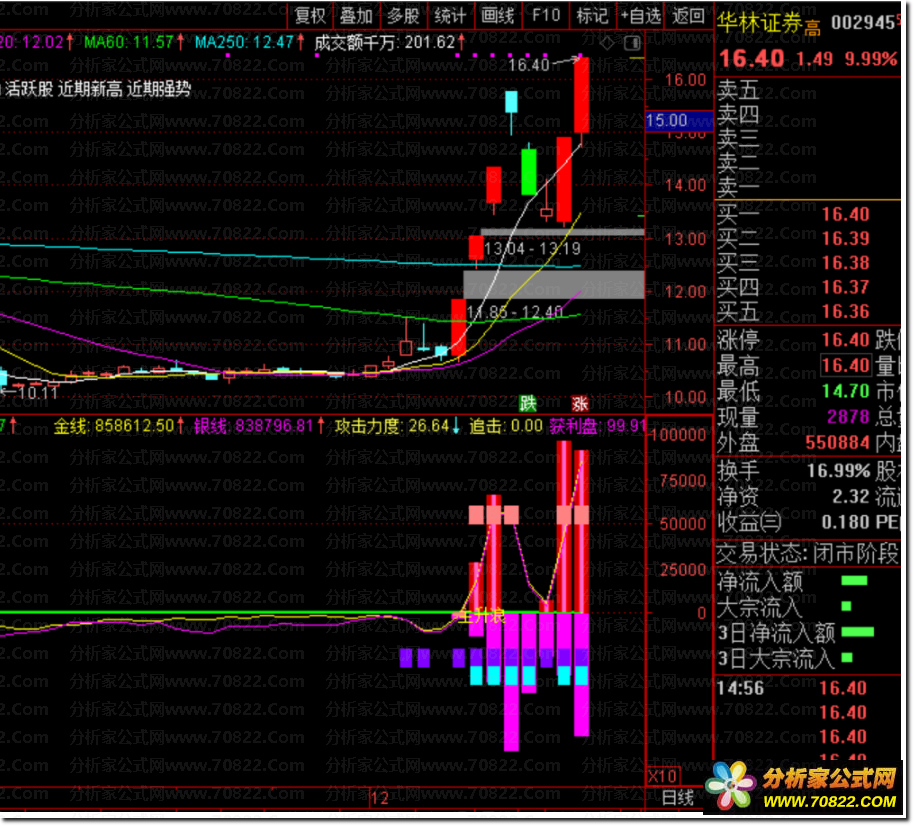Click the 买五 bid price 16.36
This screenshot has width=915, height=826.
846,312
